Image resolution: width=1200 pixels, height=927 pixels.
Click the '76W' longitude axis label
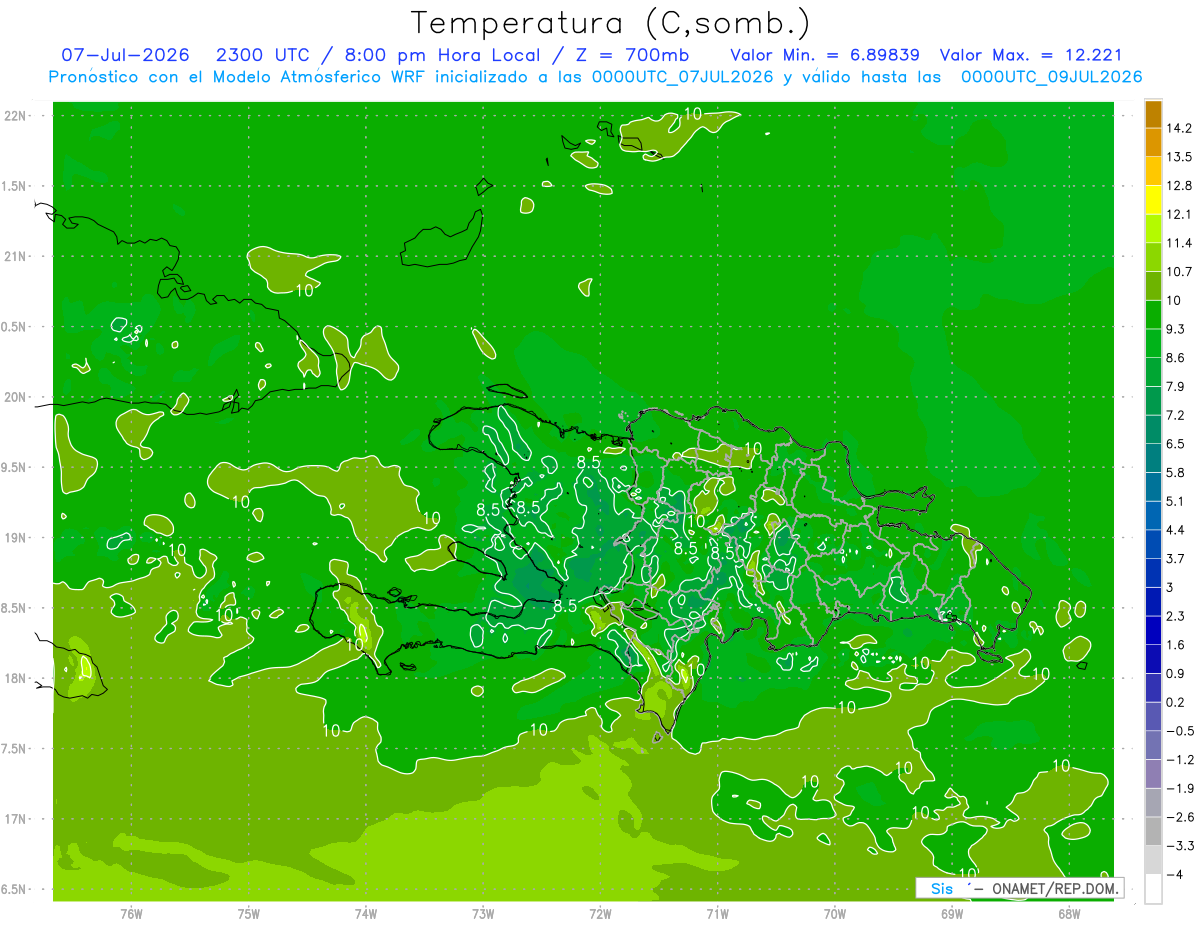point(131,914)
